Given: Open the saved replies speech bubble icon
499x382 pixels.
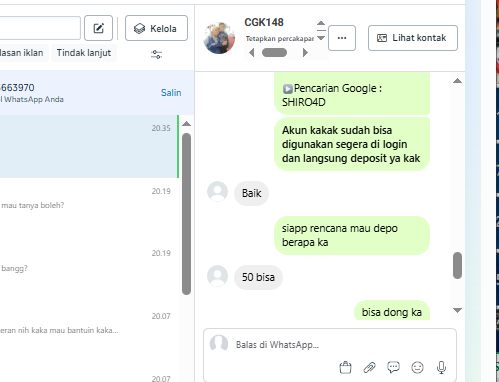Looking at the screenshot, I should coord(393,367).
